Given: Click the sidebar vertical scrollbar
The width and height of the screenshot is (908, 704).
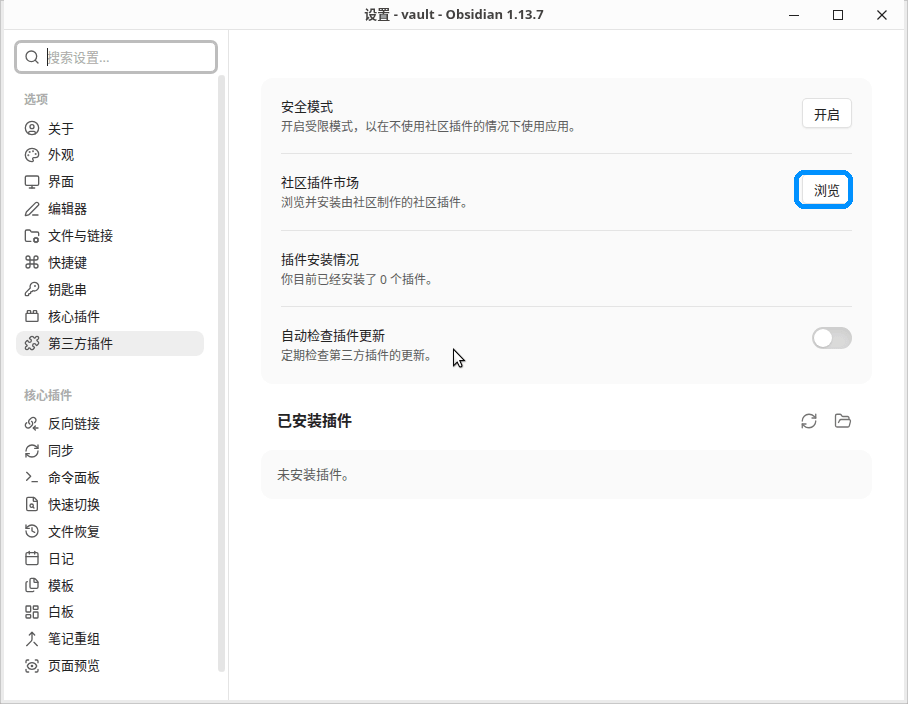Looking at the screenshot, I should [x=221, y=373].
